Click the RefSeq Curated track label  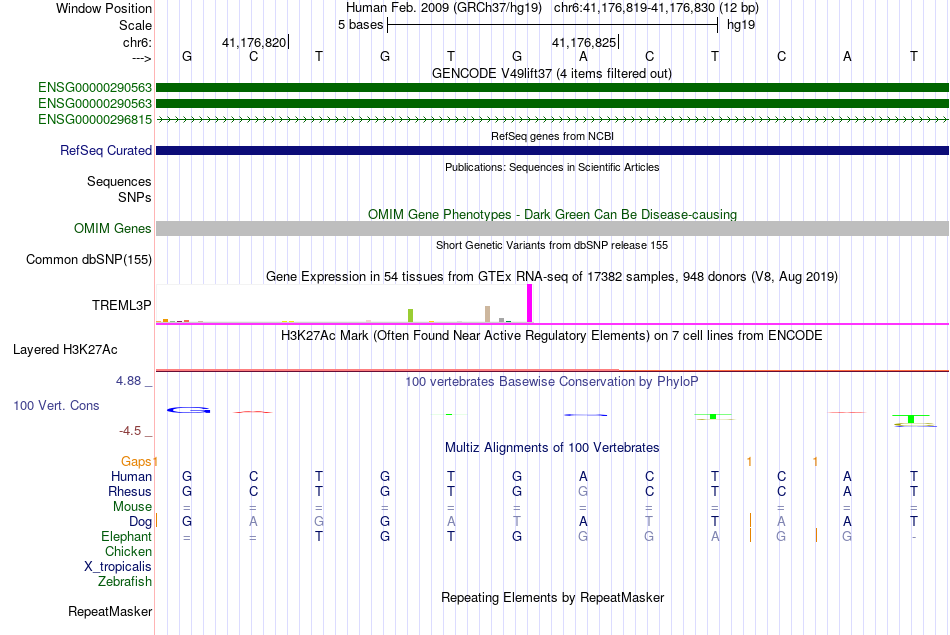tap(105, 150)
